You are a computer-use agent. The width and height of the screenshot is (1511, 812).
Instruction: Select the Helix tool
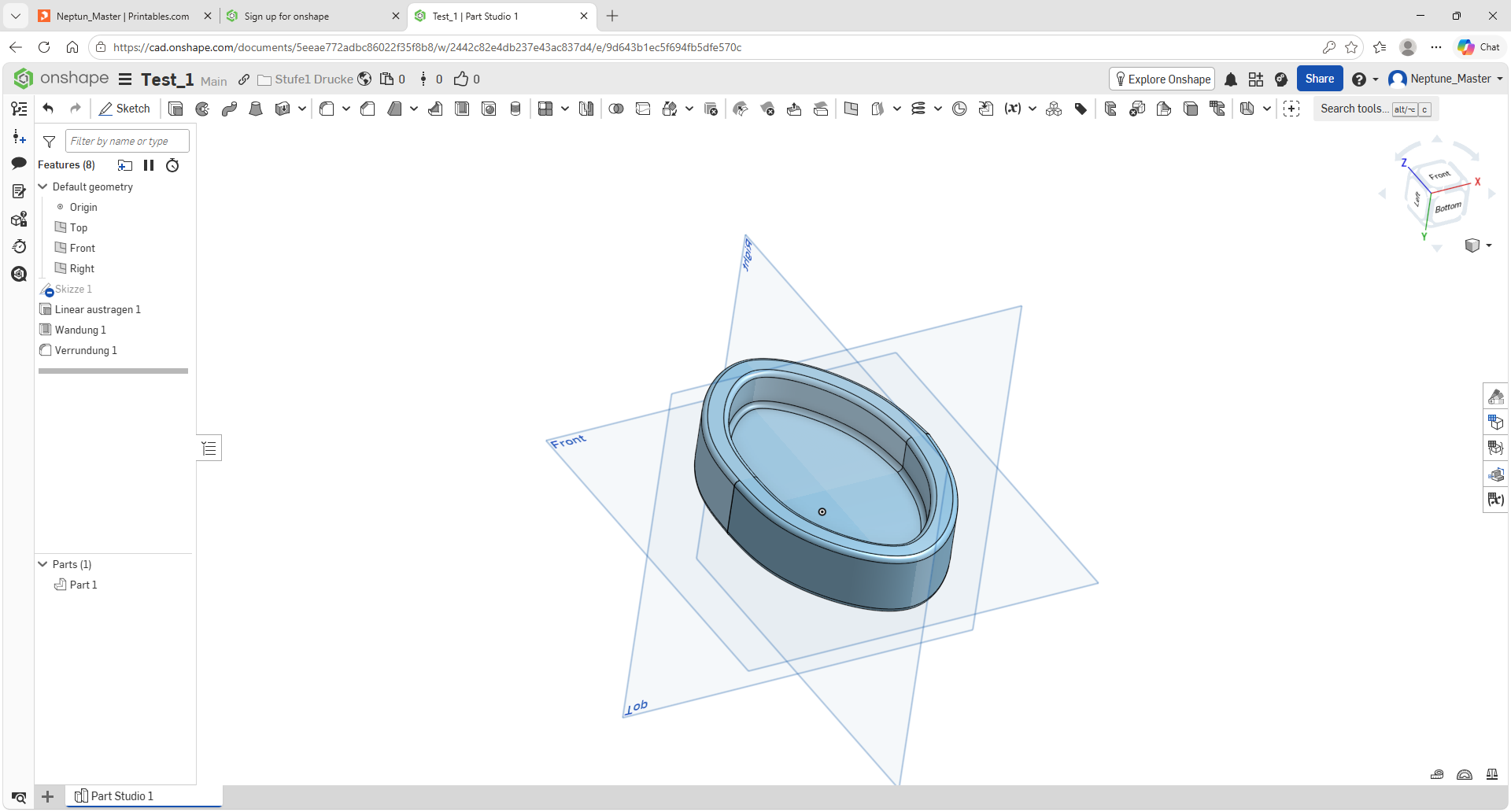click(918, 109)
